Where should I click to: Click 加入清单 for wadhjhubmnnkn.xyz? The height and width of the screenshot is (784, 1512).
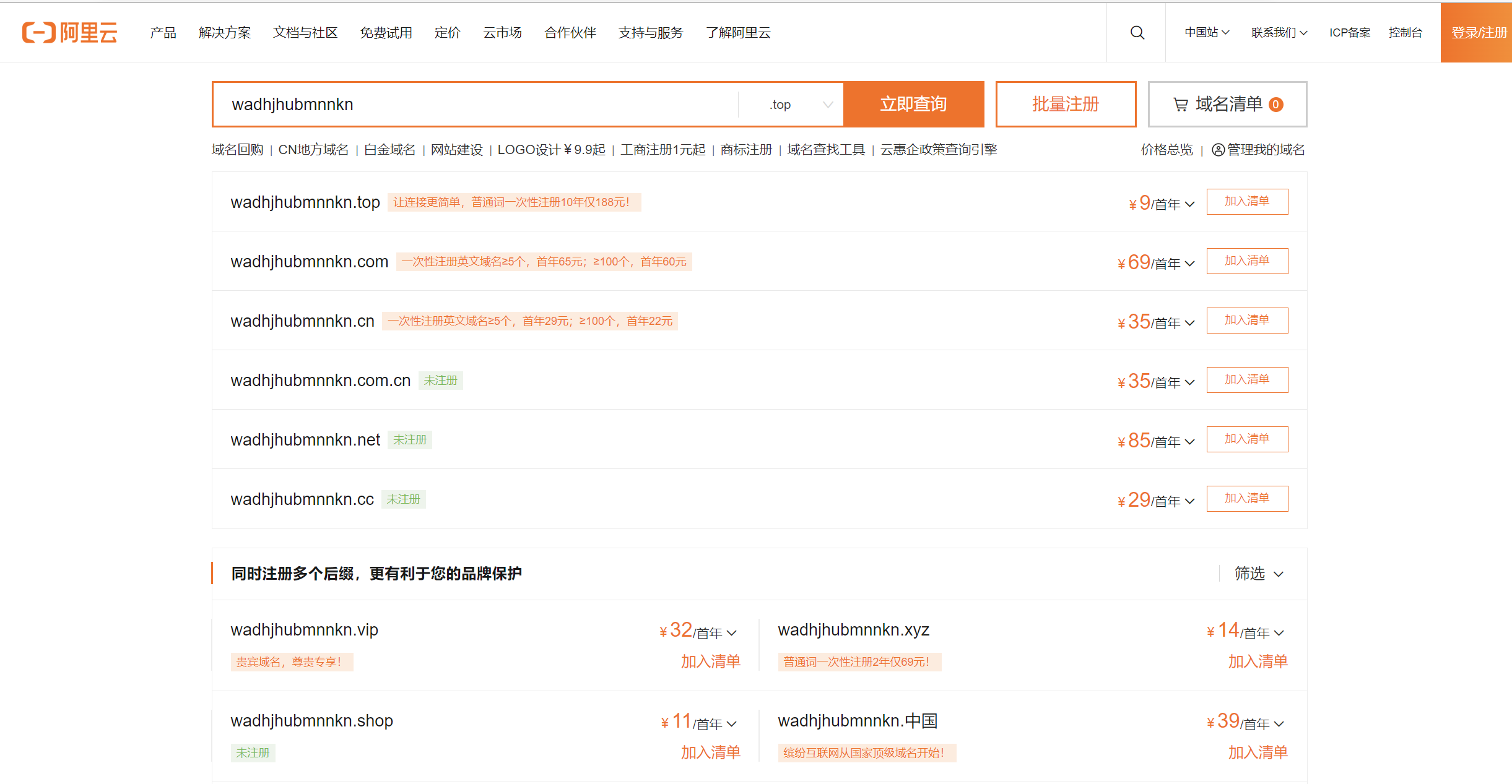coord(1258,661)
